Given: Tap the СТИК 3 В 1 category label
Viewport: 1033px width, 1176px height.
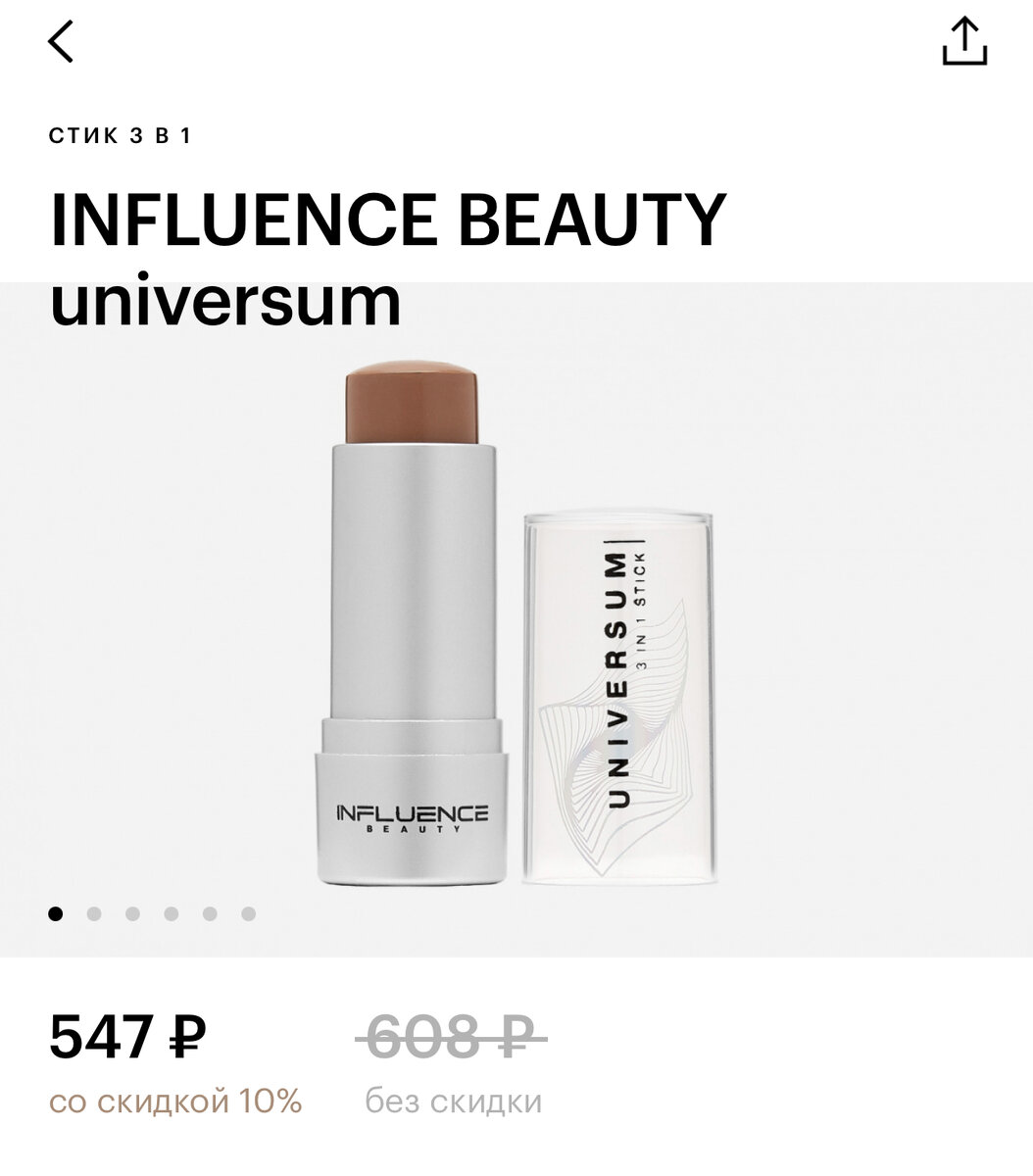Looking at the screenshot, I should (x=120, y=135).
